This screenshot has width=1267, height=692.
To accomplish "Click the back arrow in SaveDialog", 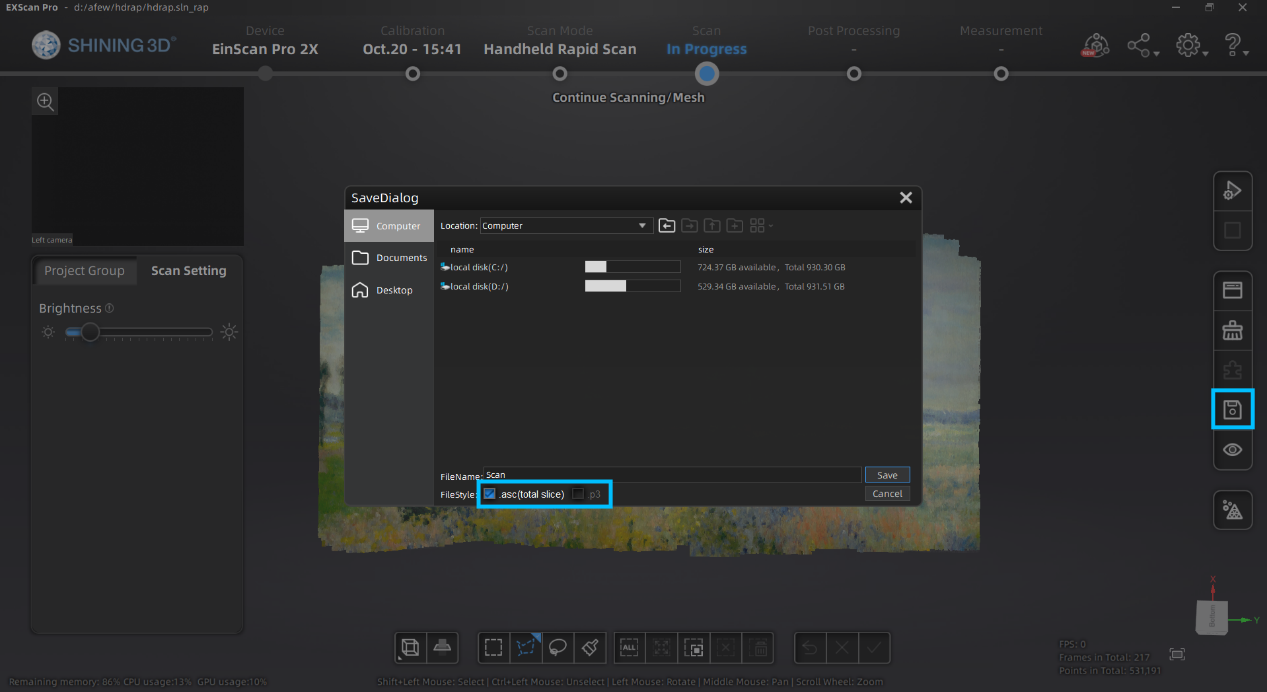I will (667, 226).
